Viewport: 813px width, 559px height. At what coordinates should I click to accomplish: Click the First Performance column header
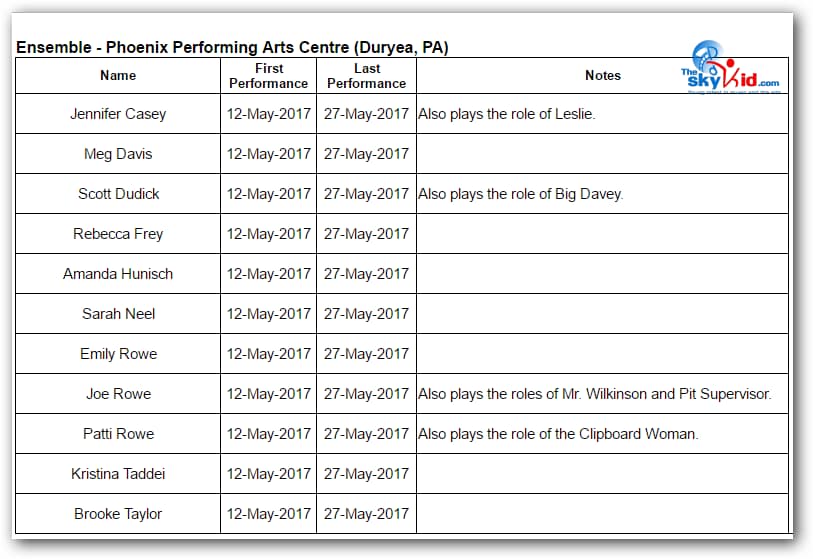(268, 76)
